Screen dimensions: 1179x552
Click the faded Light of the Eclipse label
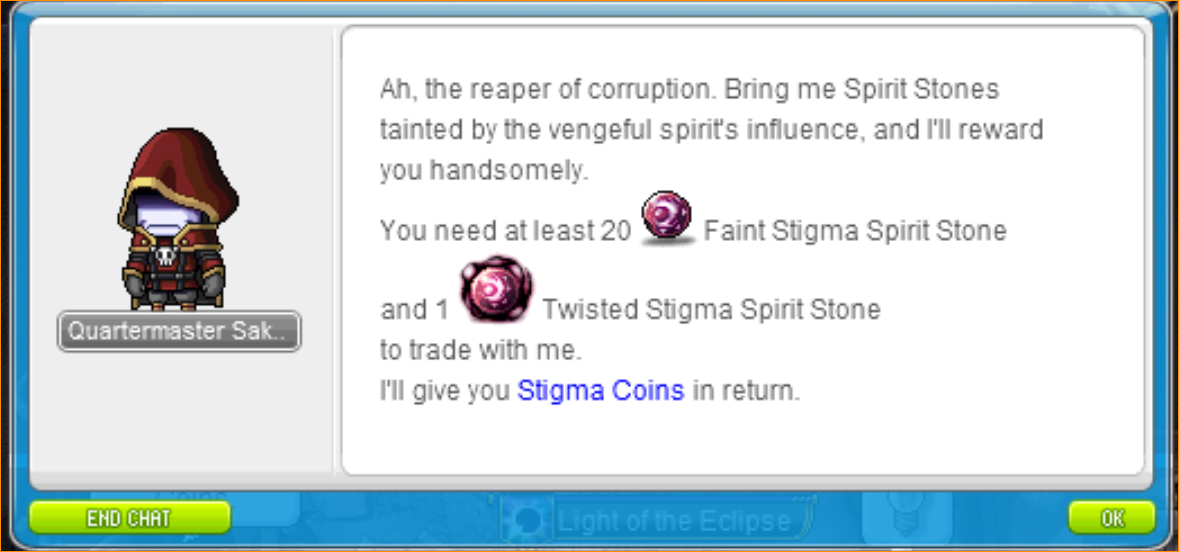click(673, 520)
